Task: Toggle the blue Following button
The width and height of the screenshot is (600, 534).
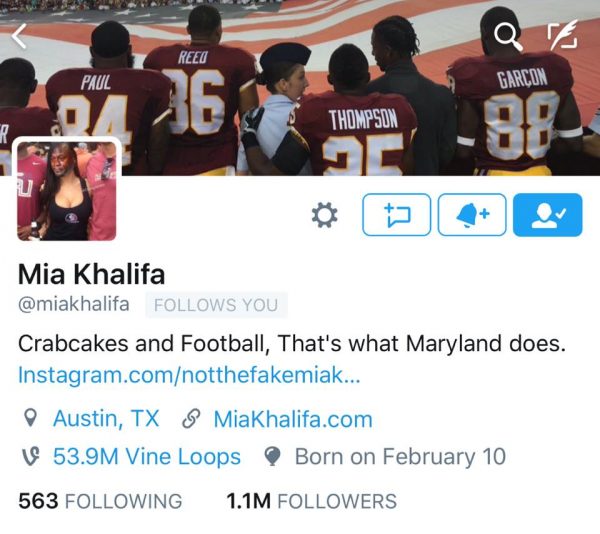Action: pos(548,215)
